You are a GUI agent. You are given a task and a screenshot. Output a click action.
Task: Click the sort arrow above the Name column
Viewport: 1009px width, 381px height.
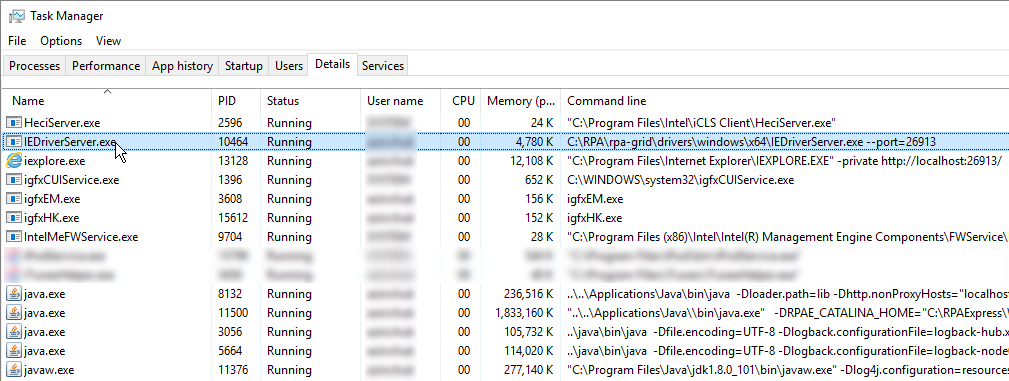coord(107,91)
